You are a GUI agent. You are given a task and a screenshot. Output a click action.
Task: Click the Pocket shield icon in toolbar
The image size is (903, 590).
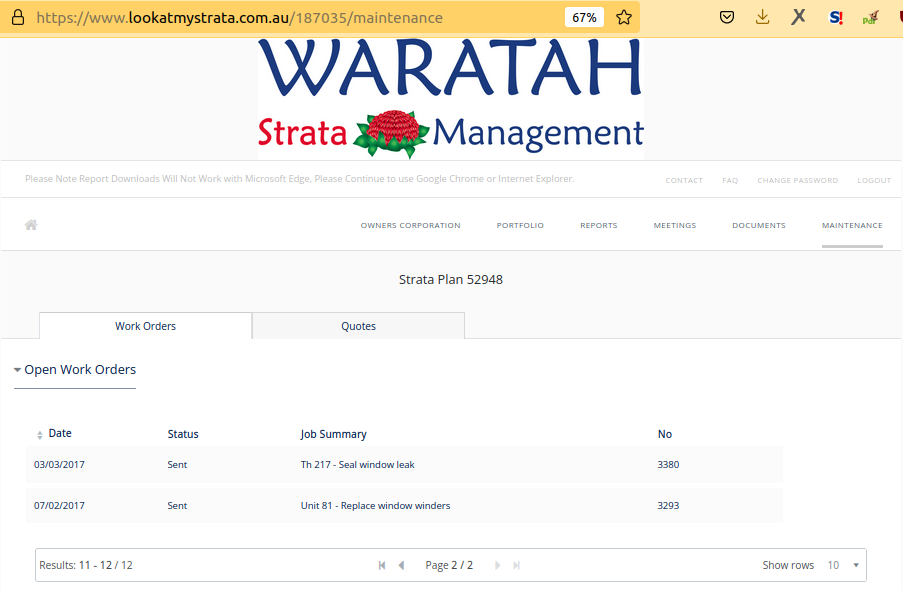728,17
